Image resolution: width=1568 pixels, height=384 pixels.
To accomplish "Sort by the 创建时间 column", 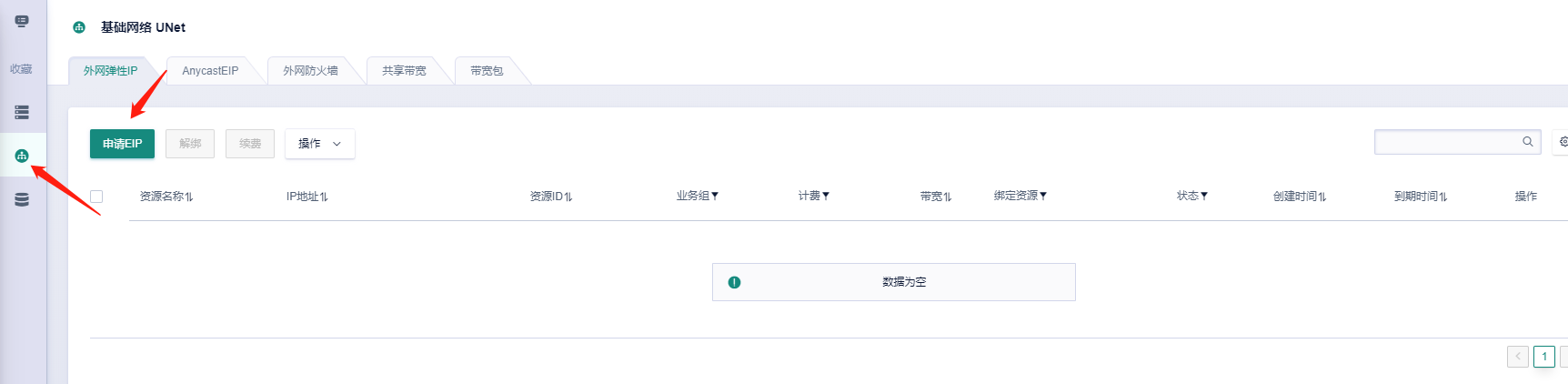I will pos(1300,197).
